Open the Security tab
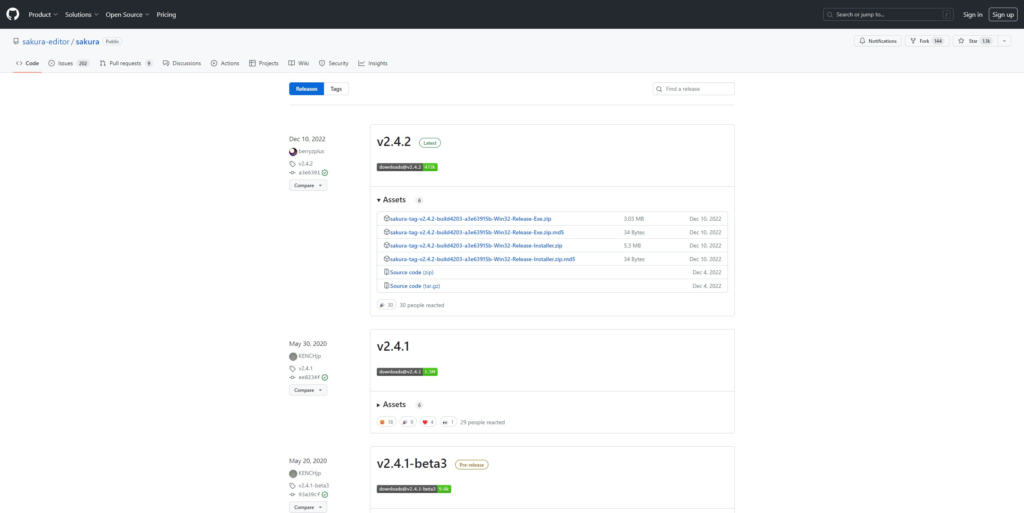This screenshot has height=513, width=1024. (x=334, y=63)
